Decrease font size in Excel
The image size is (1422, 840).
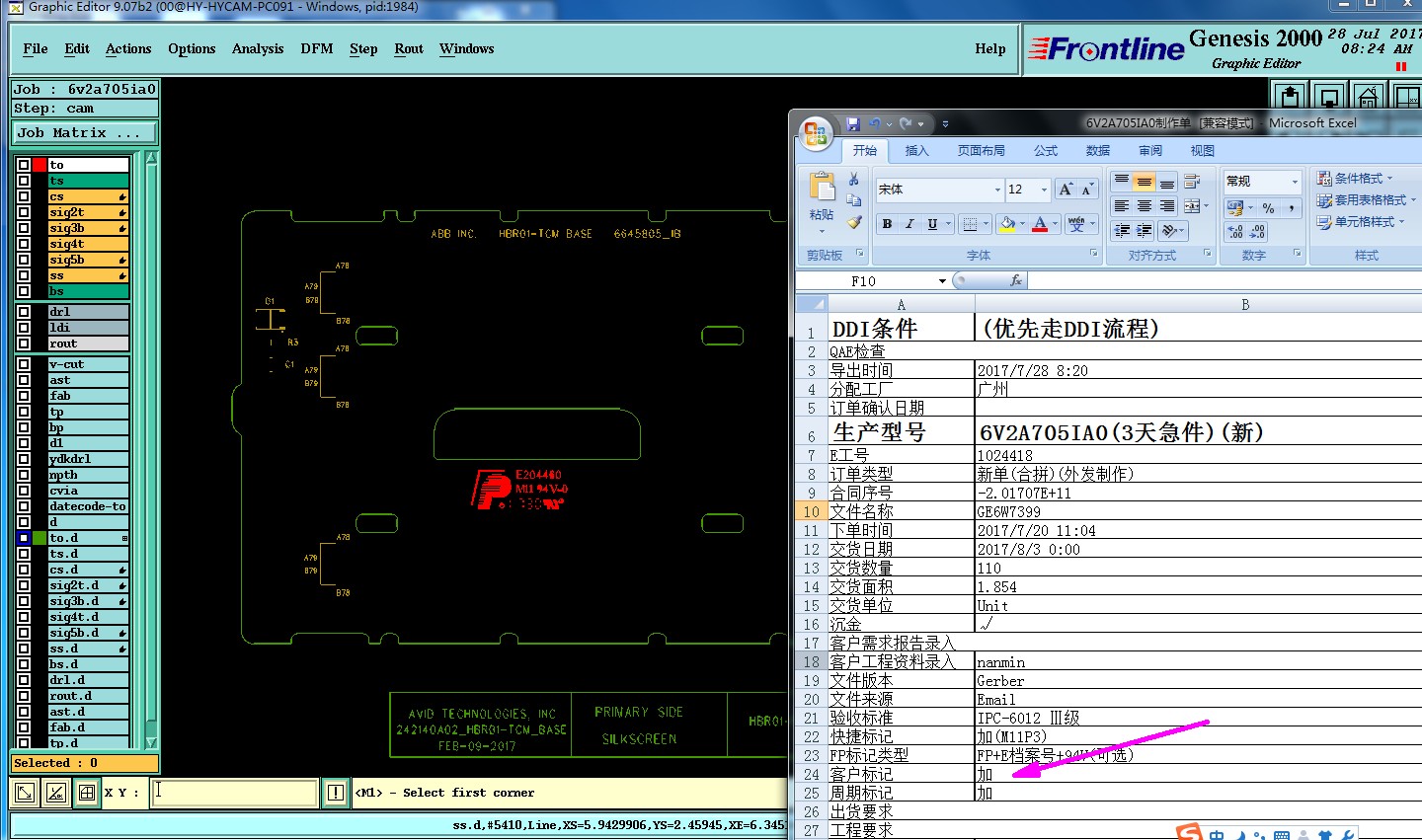click(1087, 189)
